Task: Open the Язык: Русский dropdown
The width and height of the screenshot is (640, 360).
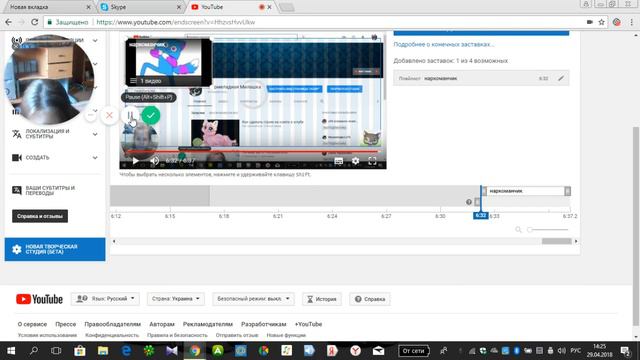Action: point(105,299)
